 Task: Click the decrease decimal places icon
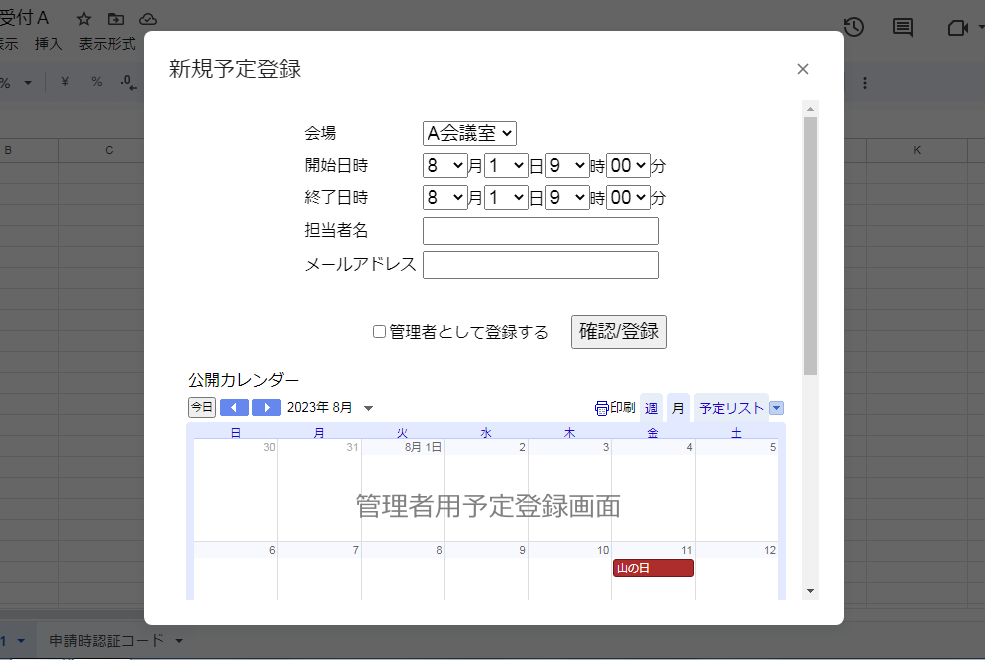click(x=128, y=82)
